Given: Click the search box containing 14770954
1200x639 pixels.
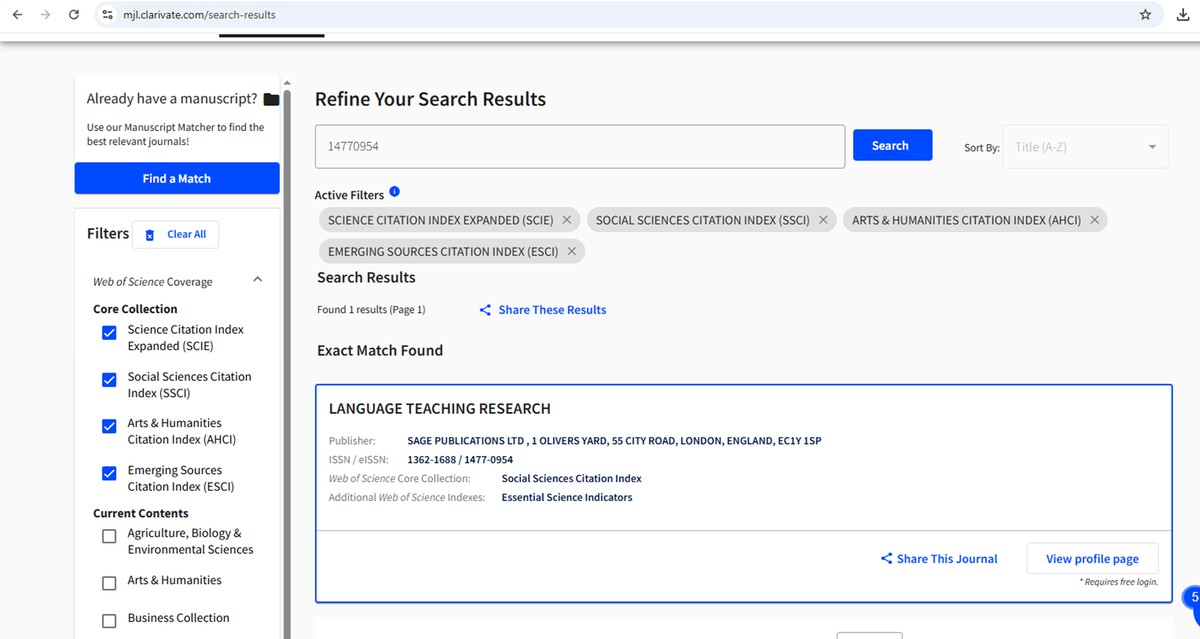Looking at the screenshot, I should (580, 146).
